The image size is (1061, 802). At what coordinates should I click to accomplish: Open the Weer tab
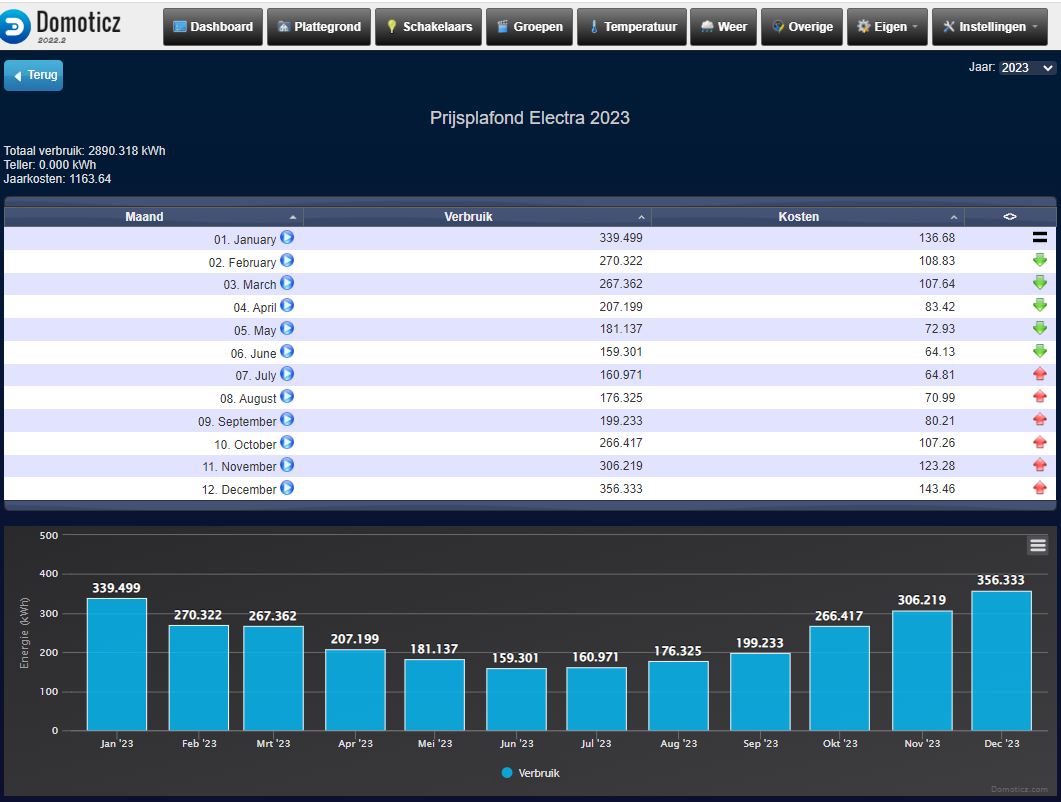tap(723, 26)
